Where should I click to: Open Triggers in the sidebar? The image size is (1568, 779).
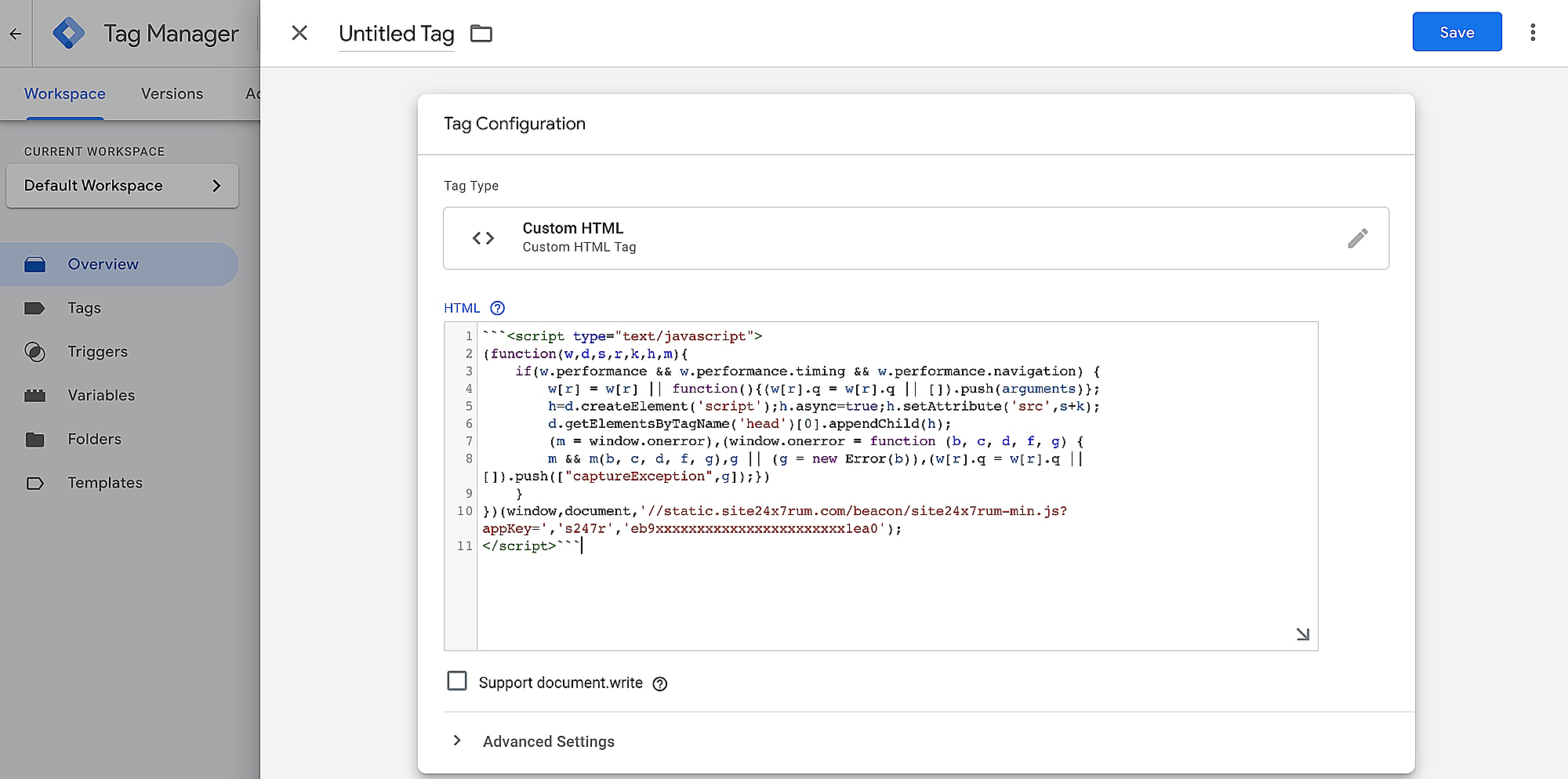(x=97, y=352)
